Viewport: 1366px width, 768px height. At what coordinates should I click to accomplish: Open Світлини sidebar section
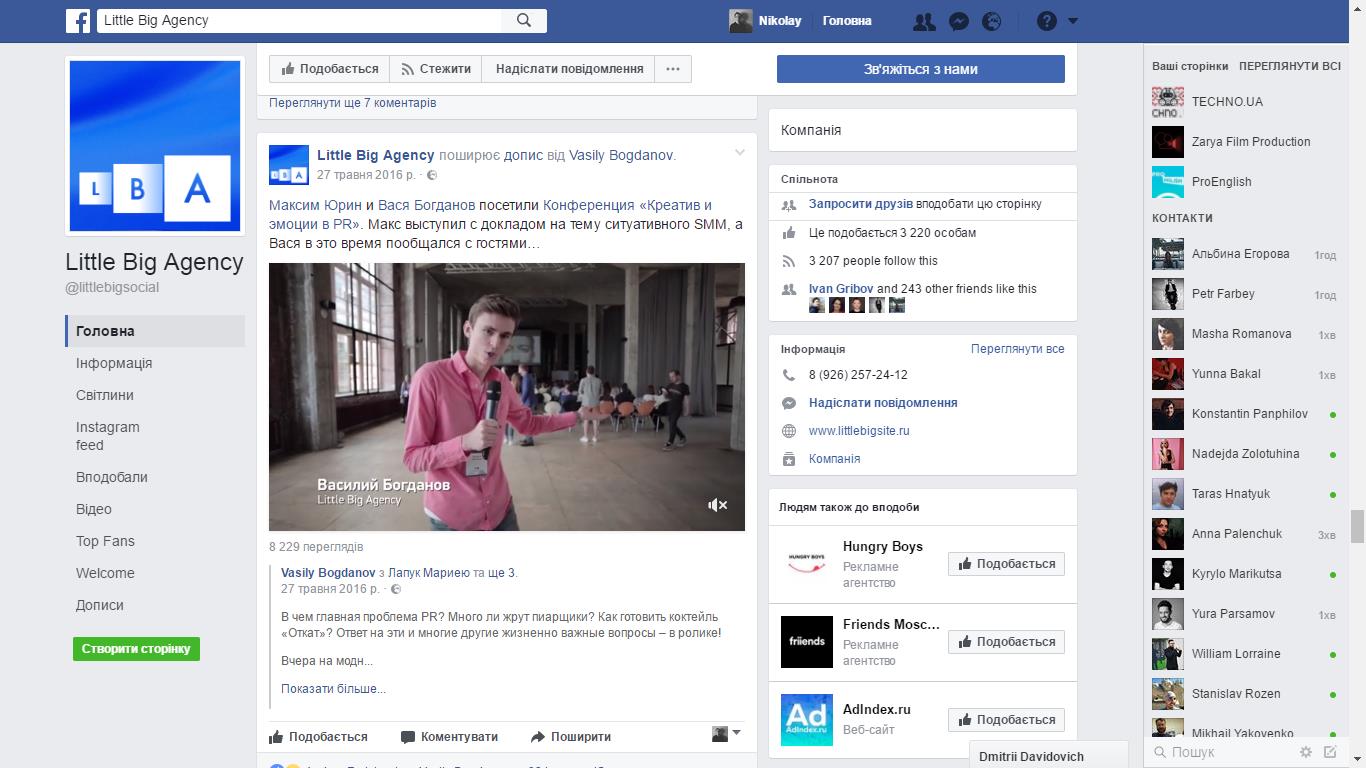click(105, 395)
